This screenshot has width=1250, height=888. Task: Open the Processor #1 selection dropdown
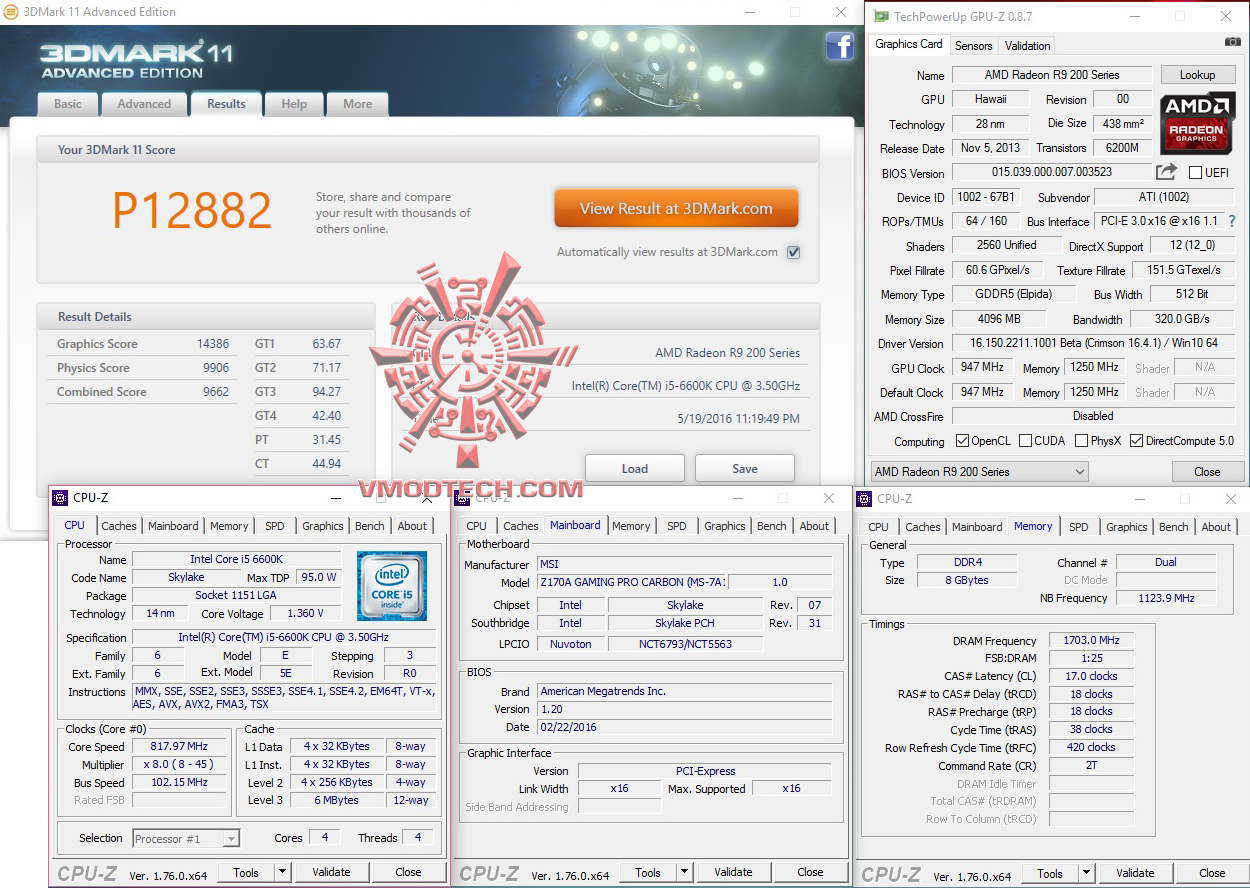[185, 839]
